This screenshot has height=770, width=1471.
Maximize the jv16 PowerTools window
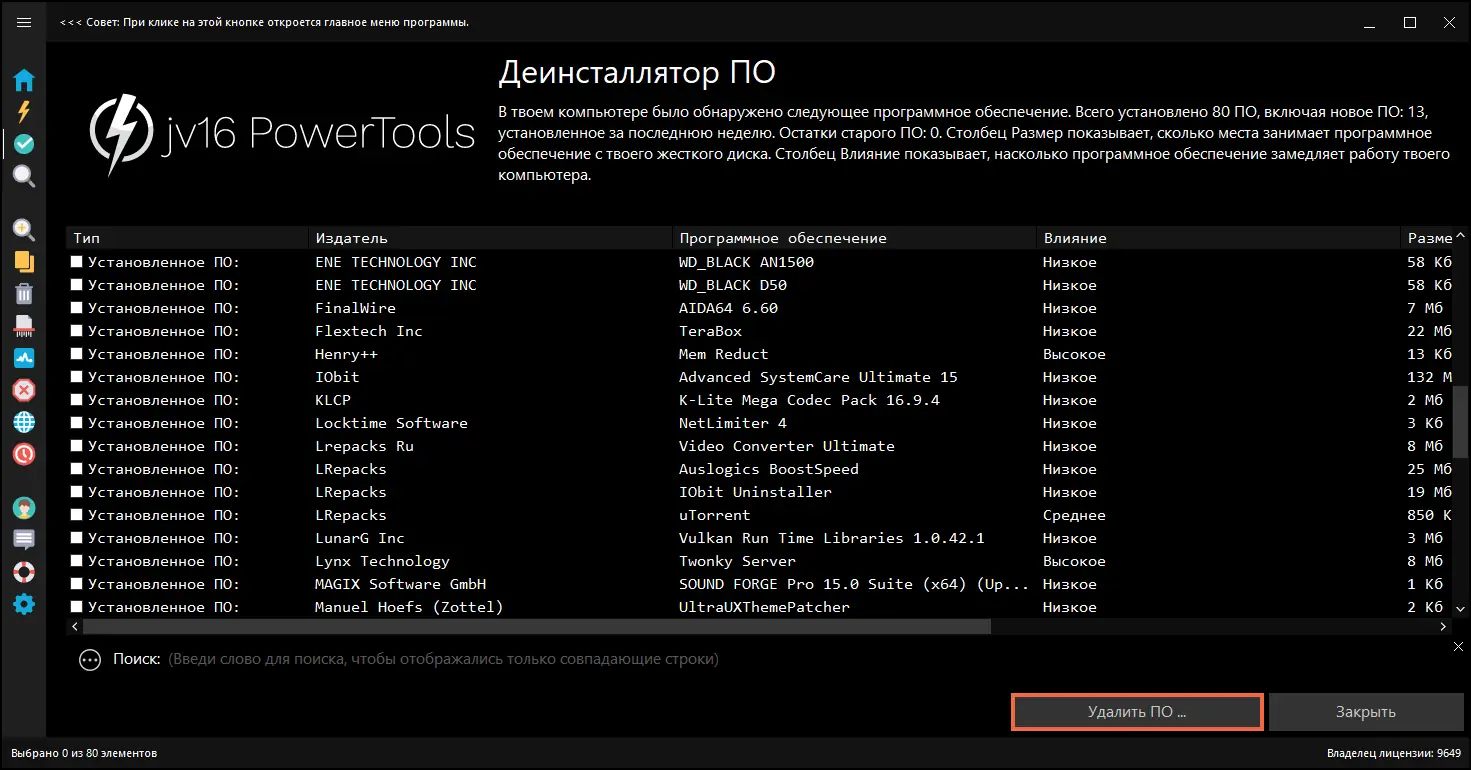pos(1409,22)
